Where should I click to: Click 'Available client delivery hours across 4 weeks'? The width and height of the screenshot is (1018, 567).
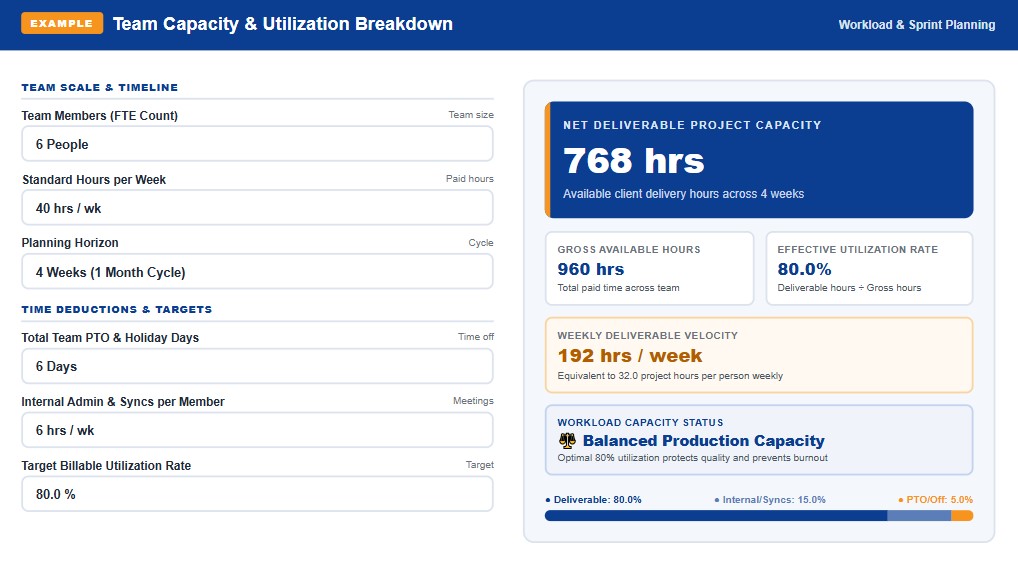683,194
